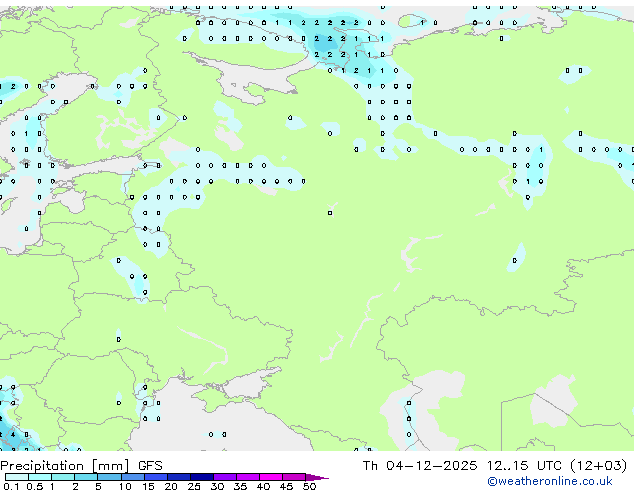Click the date text 'Th 04-12-2025'
The width and height of the screenshot is (634, 490).
pyautogui.click(x=420, y=466)
